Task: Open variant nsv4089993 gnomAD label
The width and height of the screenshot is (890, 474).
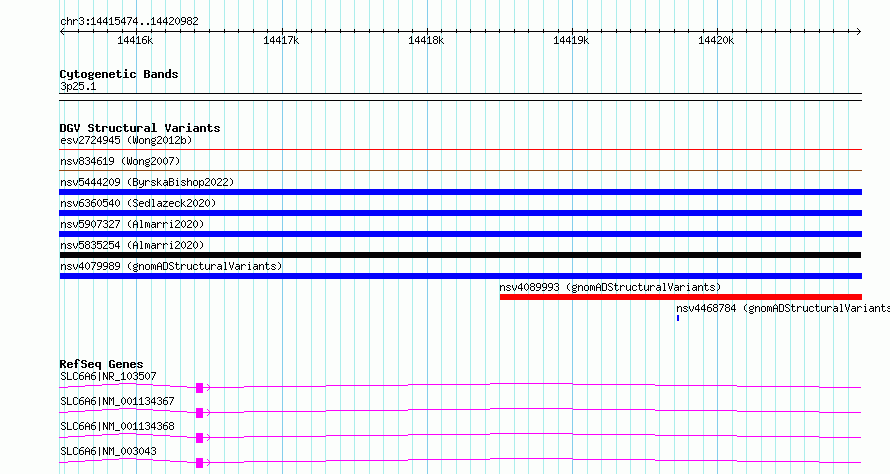Action: pos(610,287)
